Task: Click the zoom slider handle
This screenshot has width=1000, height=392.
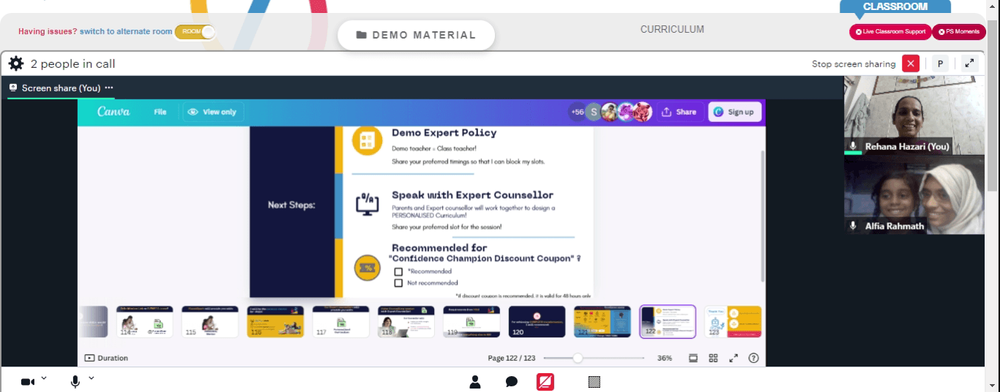Action: coord(578,358)
